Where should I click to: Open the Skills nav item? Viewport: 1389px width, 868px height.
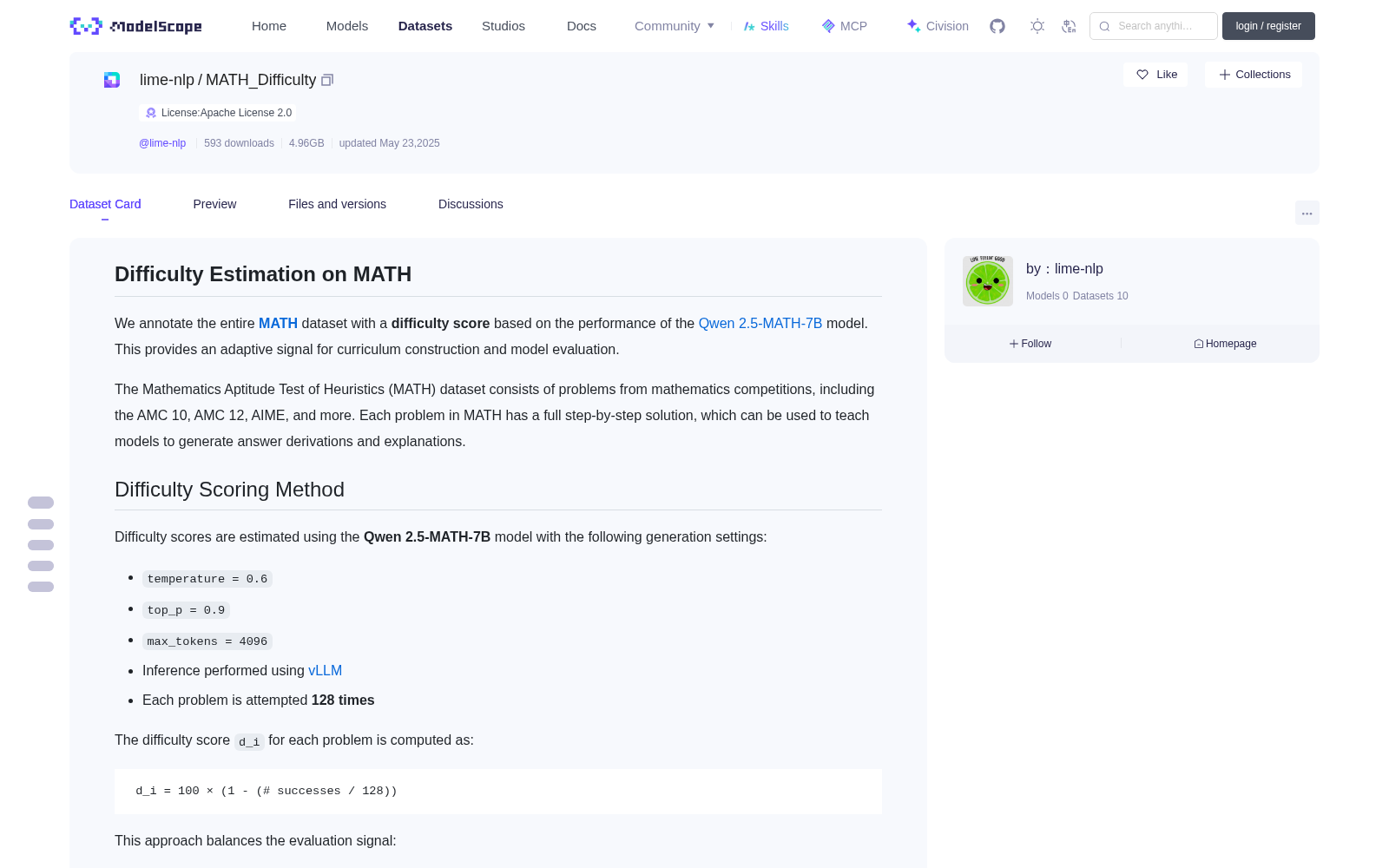pos(766,26)
